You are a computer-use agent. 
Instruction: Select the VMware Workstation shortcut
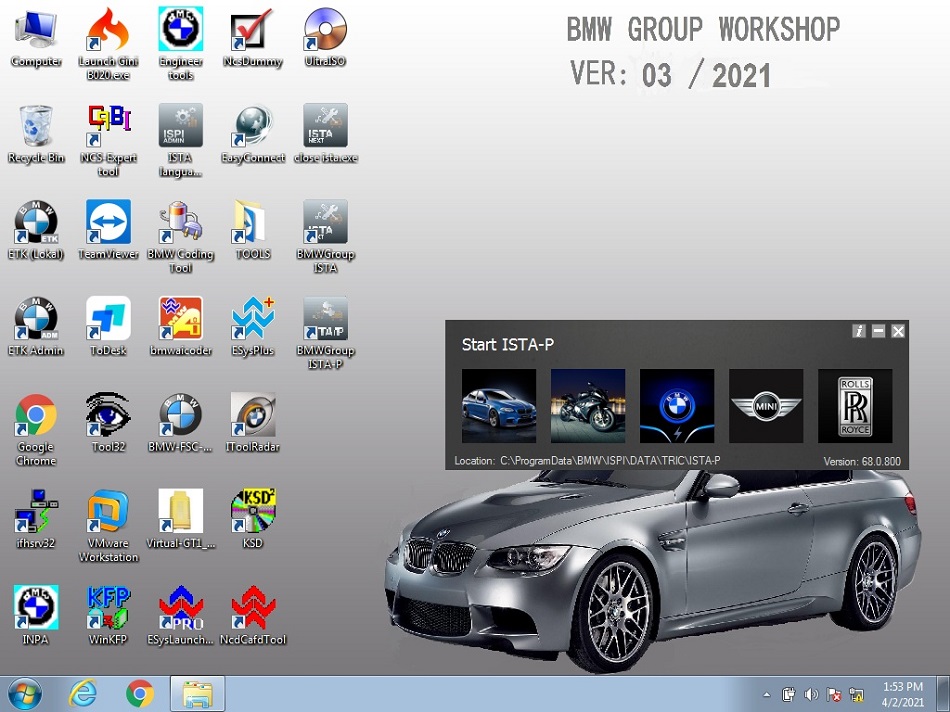point(108,525)
